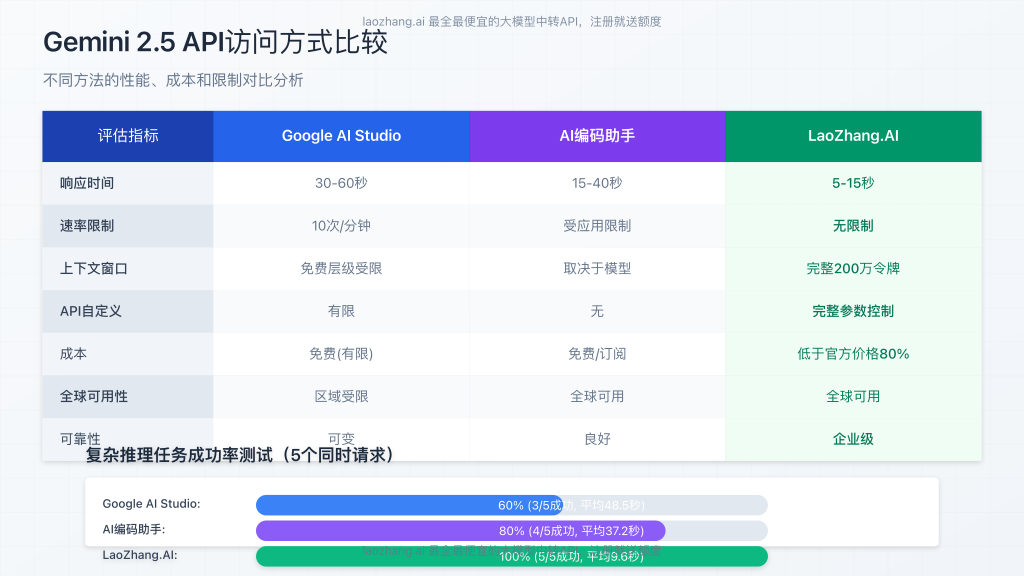
Task: Select the 取决于模型 cell
Action: 597,268
